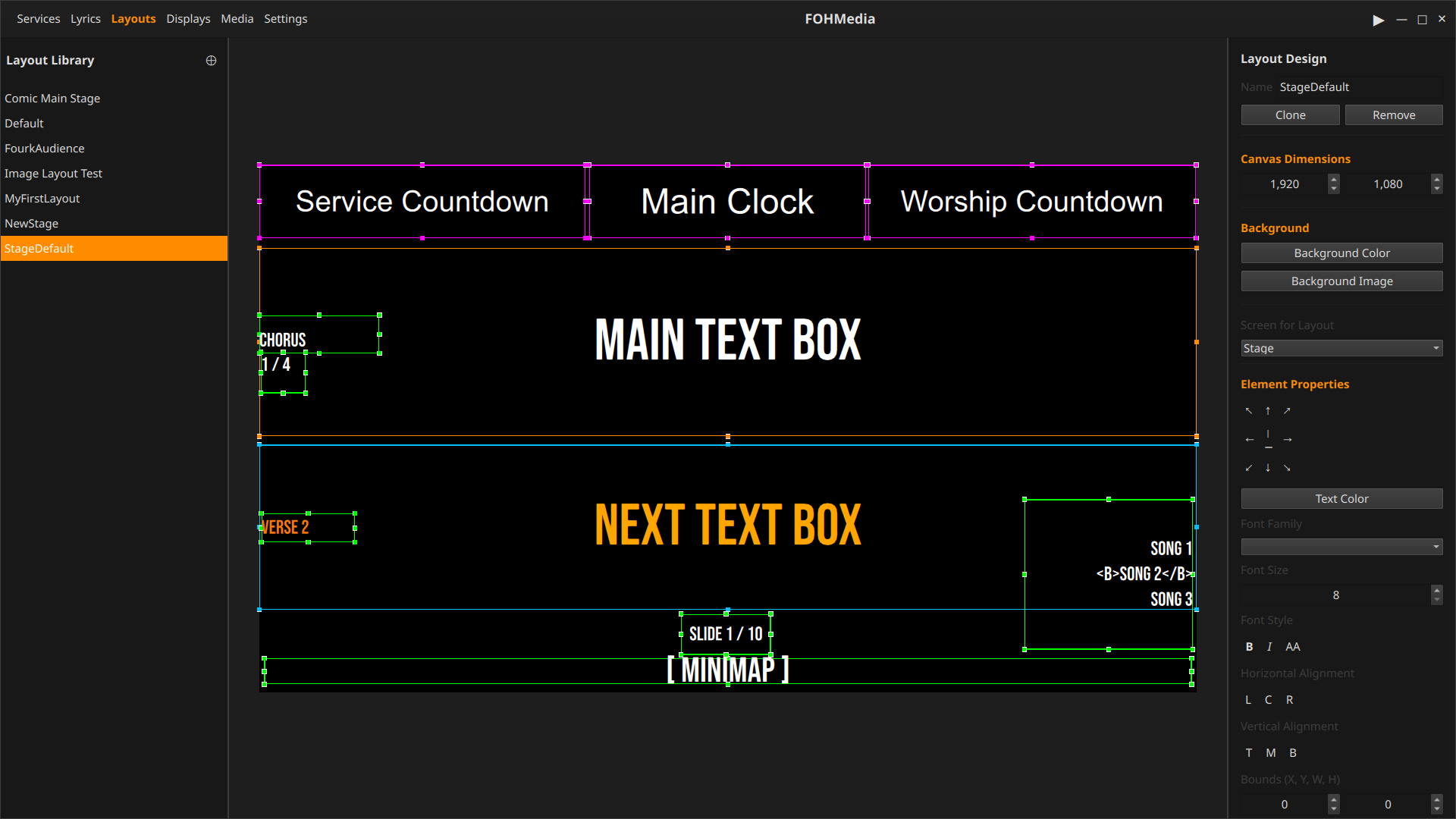1456x819 pixels.
Task: Select the StageDefault layout
Action: (114, 249)
